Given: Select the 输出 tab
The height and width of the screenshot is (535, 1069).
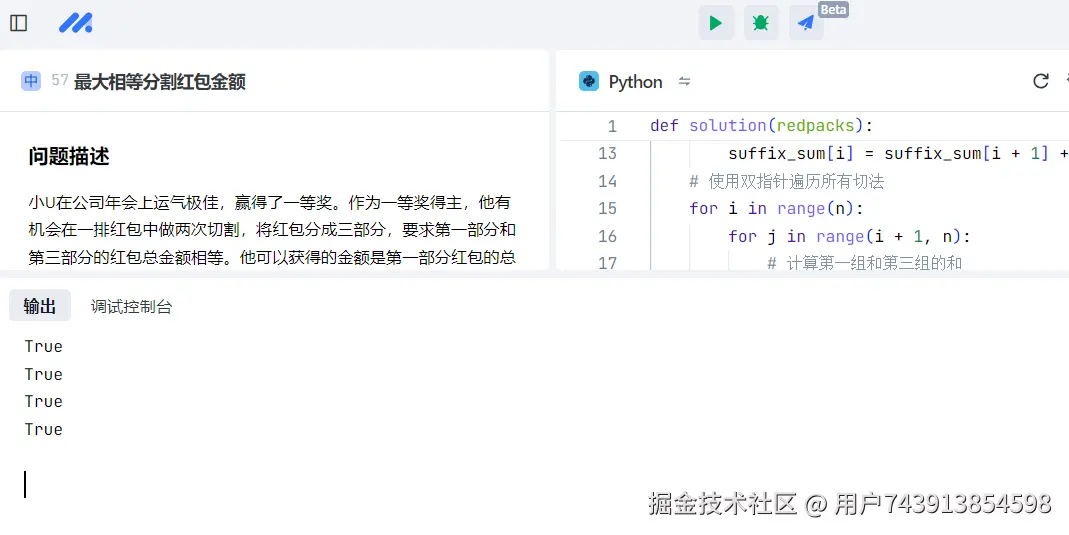Looking at the screenshot, I should (x=40, y=306).
